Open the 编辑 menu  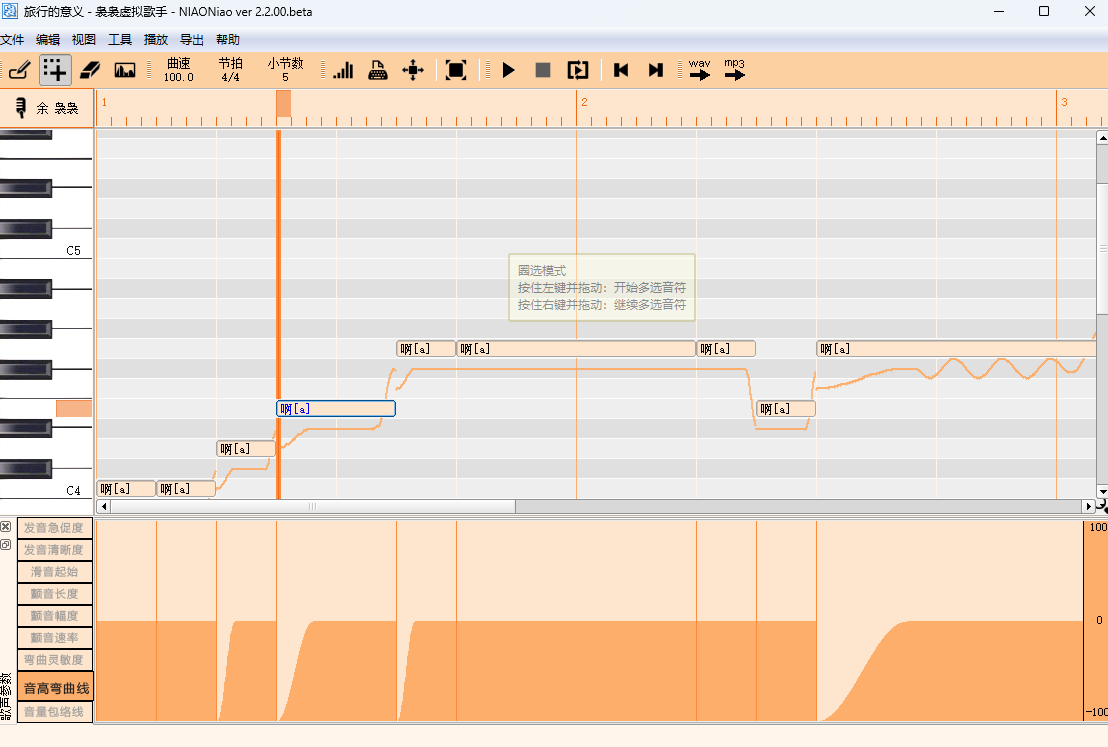(x=47, y=40)
